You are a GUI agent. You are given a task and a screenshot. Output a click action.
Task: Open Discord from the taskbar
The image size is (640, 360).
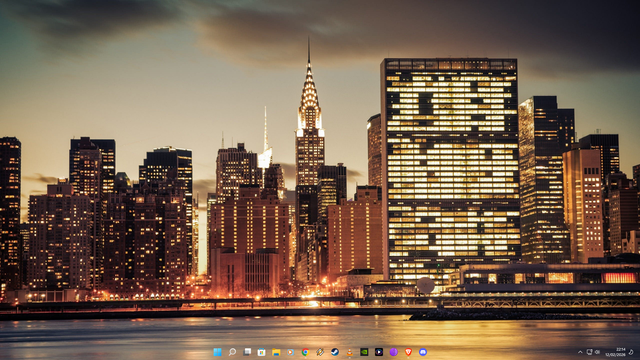pyautogui.click(x=423, y=352)
